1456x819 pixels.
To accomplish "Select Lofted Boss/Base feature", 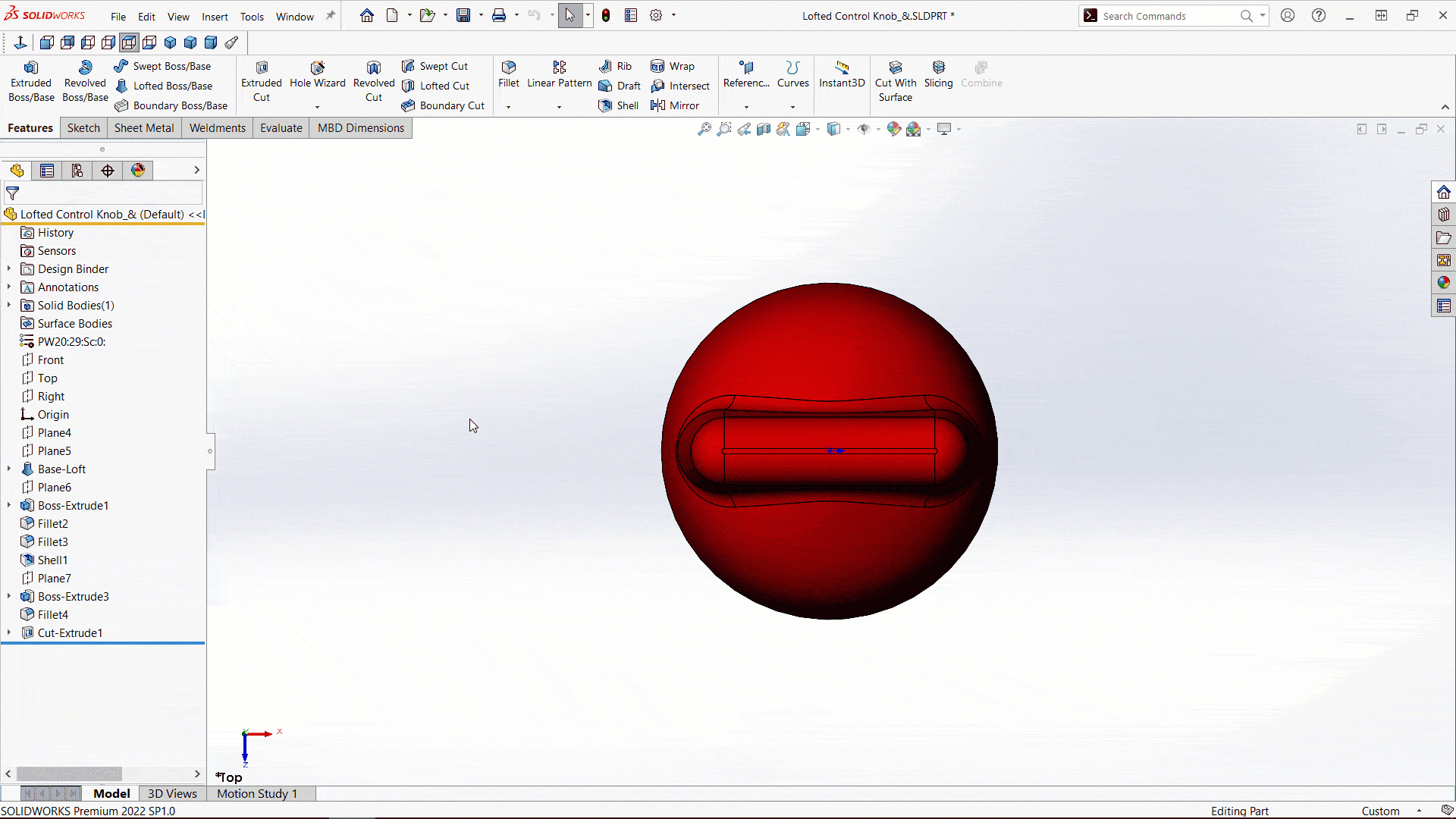I will point(164,86).
